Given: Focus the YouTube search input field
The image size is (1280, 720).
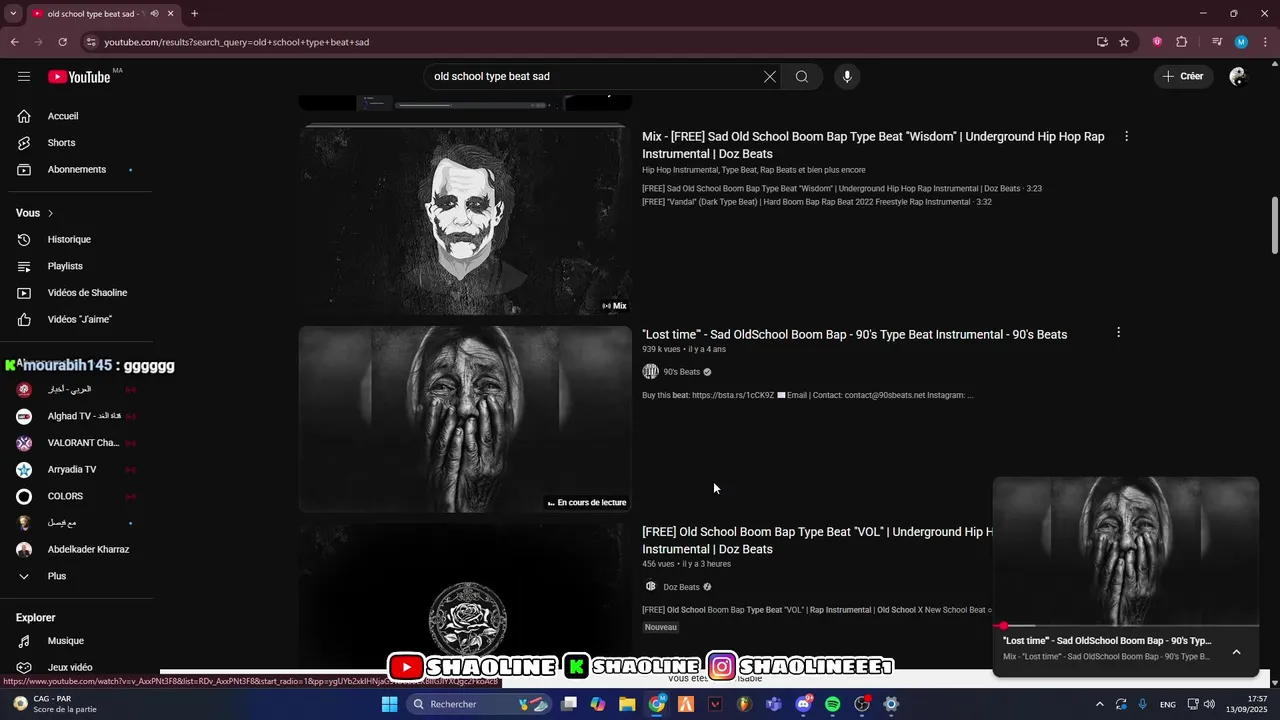Looking at the screenshot, I should click(x=592, y=77).
